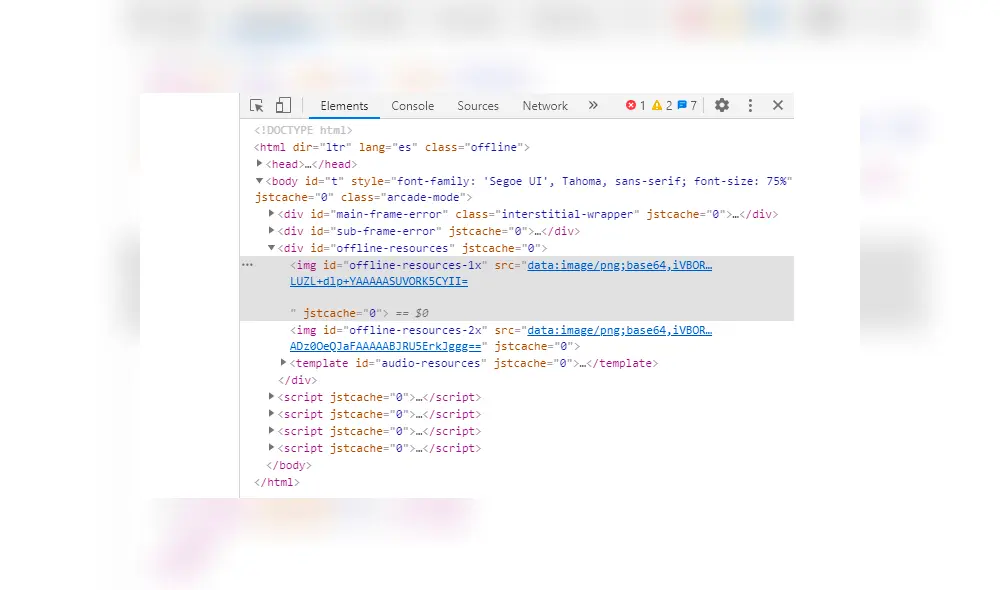The width and height of the screenshot is (1000, 590).
Task: Open the three-dot customize DevTools menu
Action: 750,105
